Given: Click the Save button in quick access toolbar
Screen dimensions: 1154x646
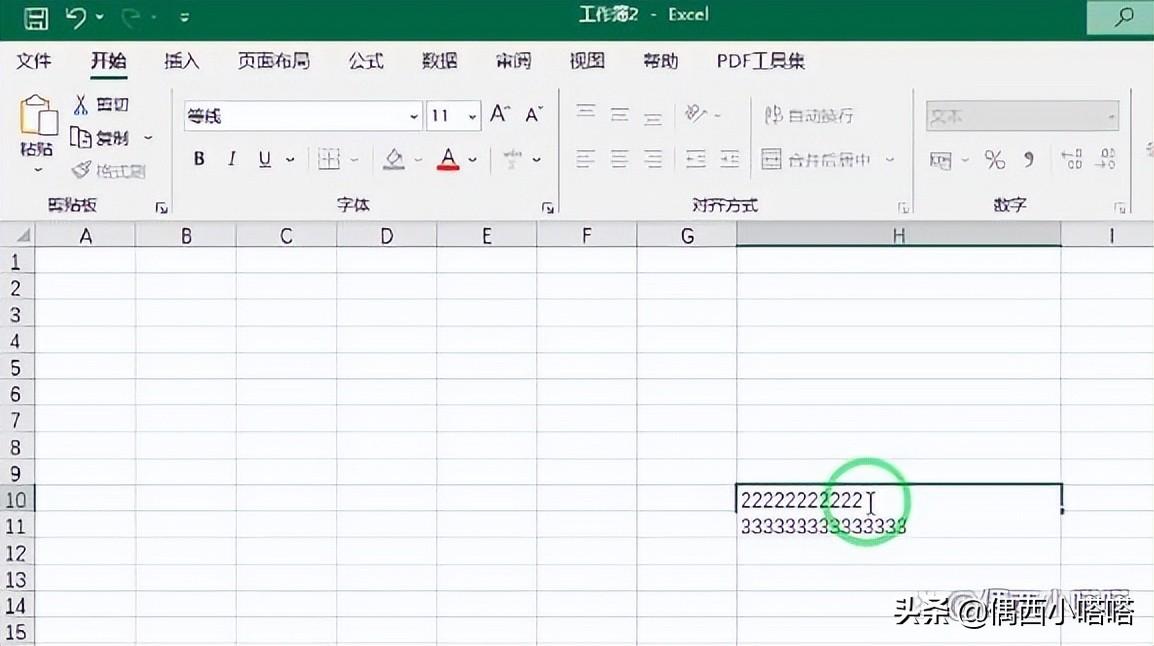Looking at the screenshot, I should [x=36, y=16].
